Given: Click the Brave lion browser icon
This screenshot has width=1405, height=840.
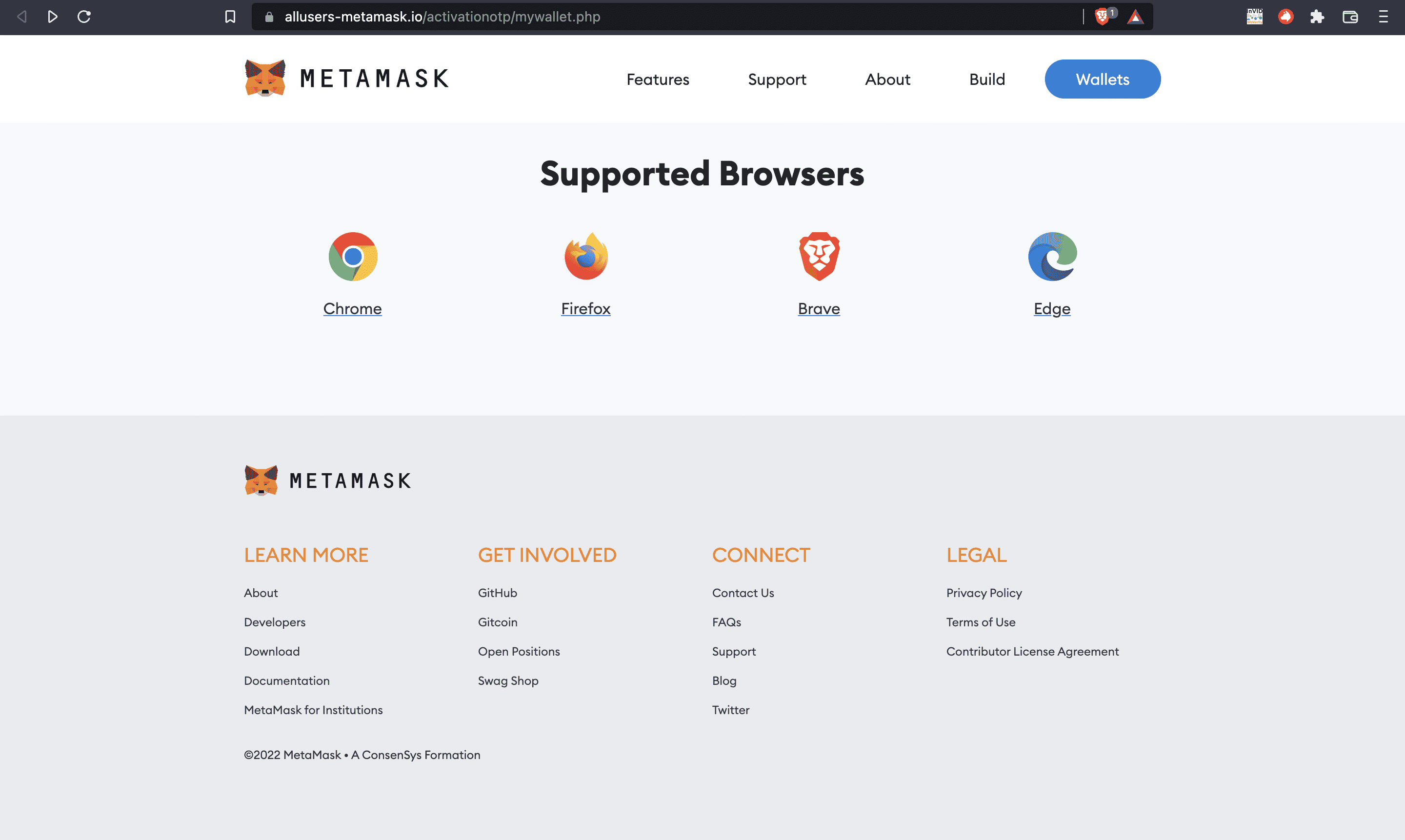Looking at the screenshot, I should pyautogui.click(x=819, y=257).
